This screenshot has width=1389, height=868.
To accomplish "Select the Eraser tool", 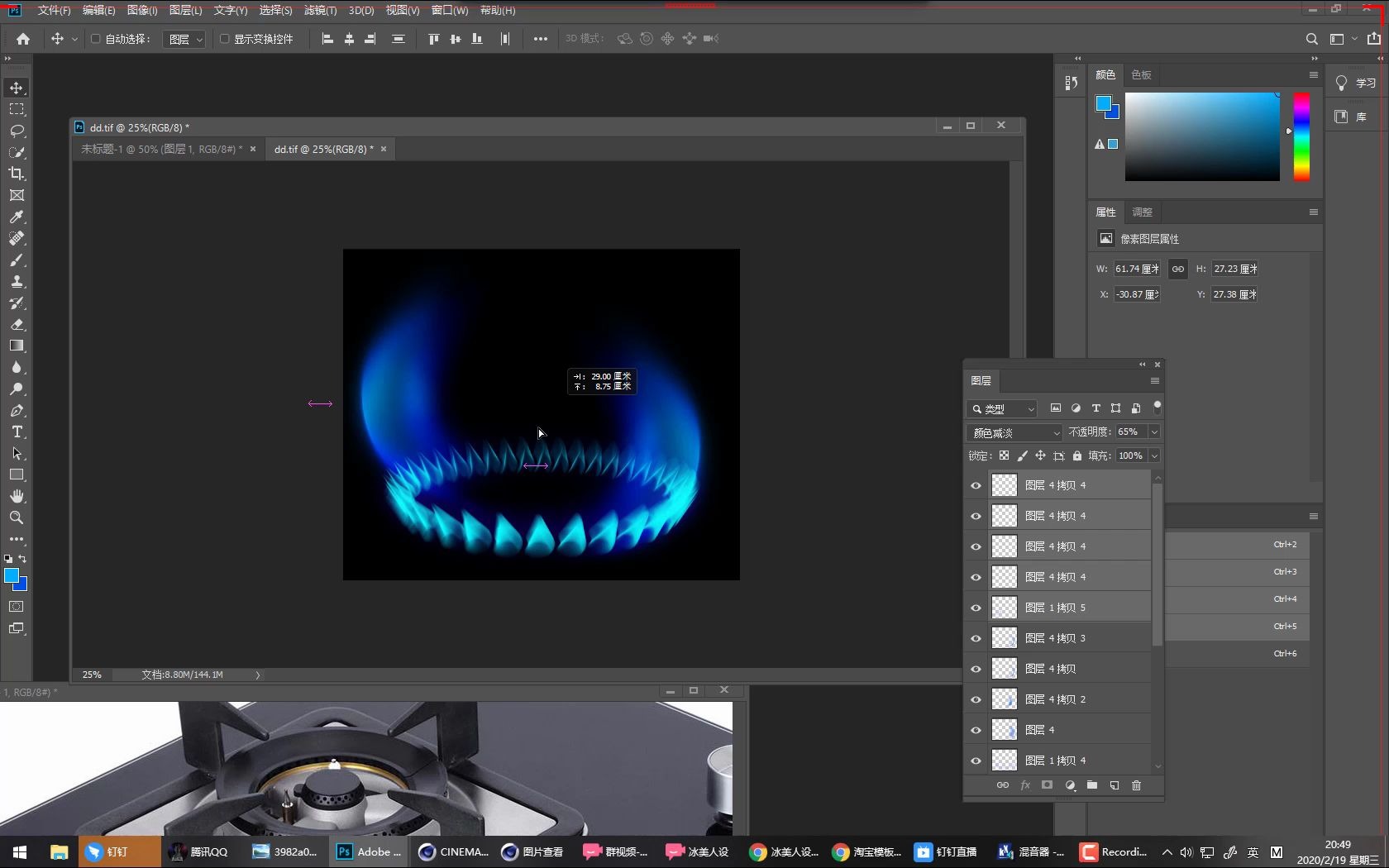I will point(17,325).
